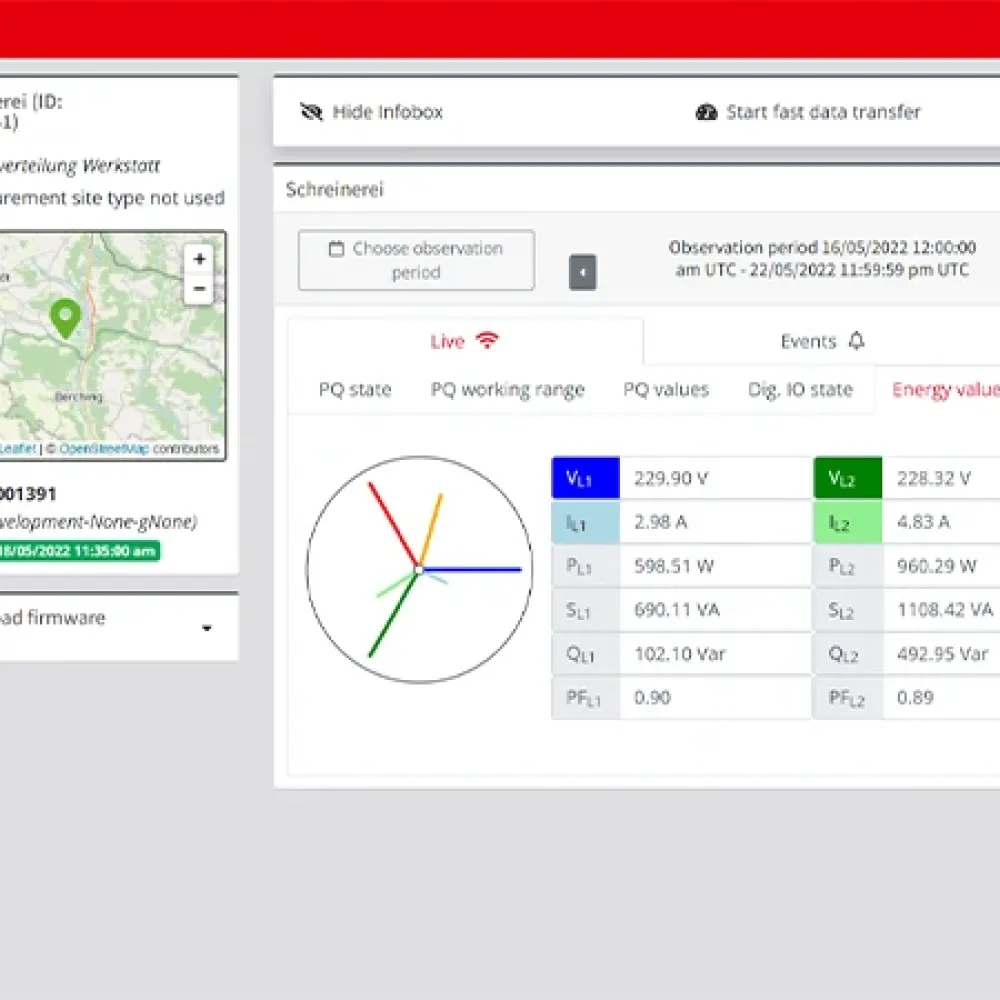Open the Events tab
Image resolution: width=1000 pixels, height=1000 pixels.
point(822,341)
